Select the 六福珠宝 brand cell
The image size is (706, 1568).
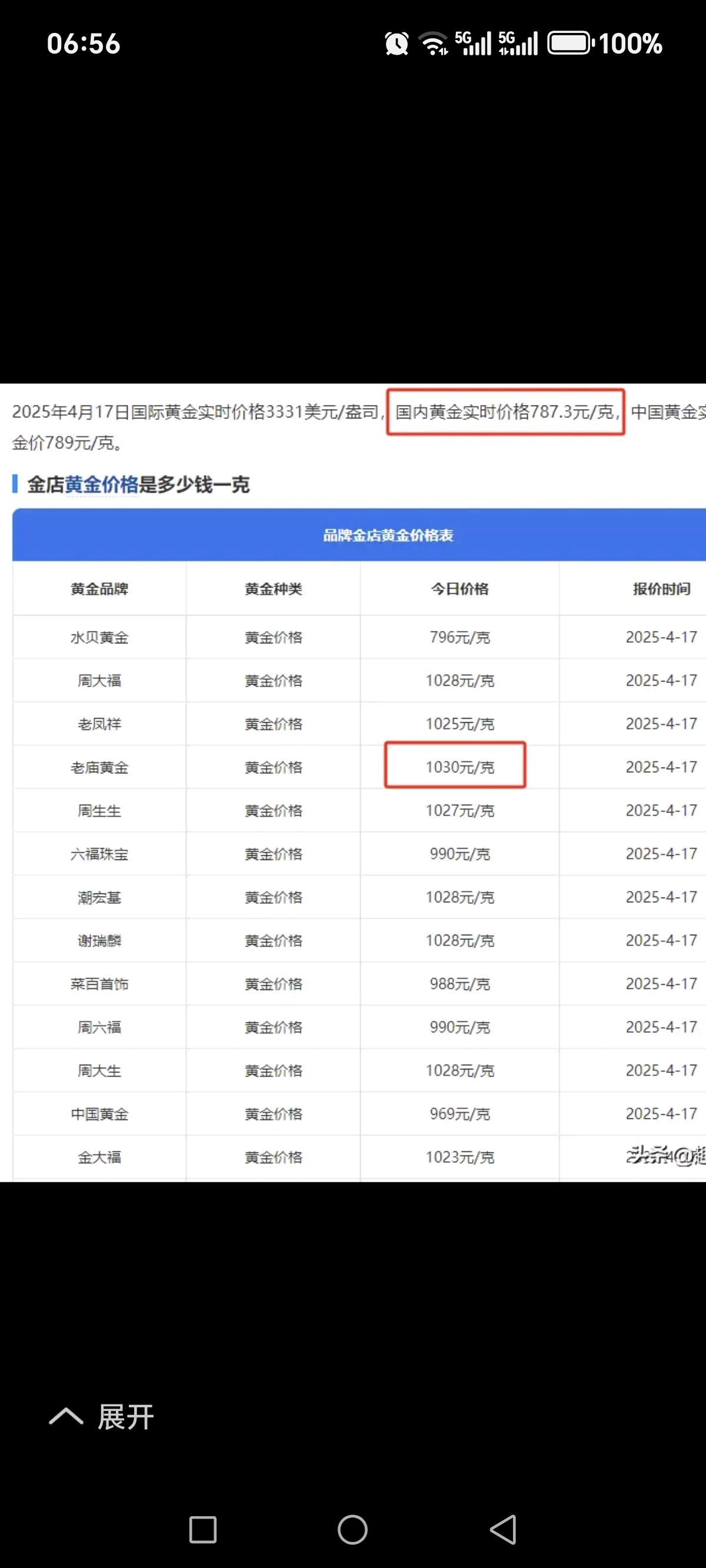tap(99, 854)
